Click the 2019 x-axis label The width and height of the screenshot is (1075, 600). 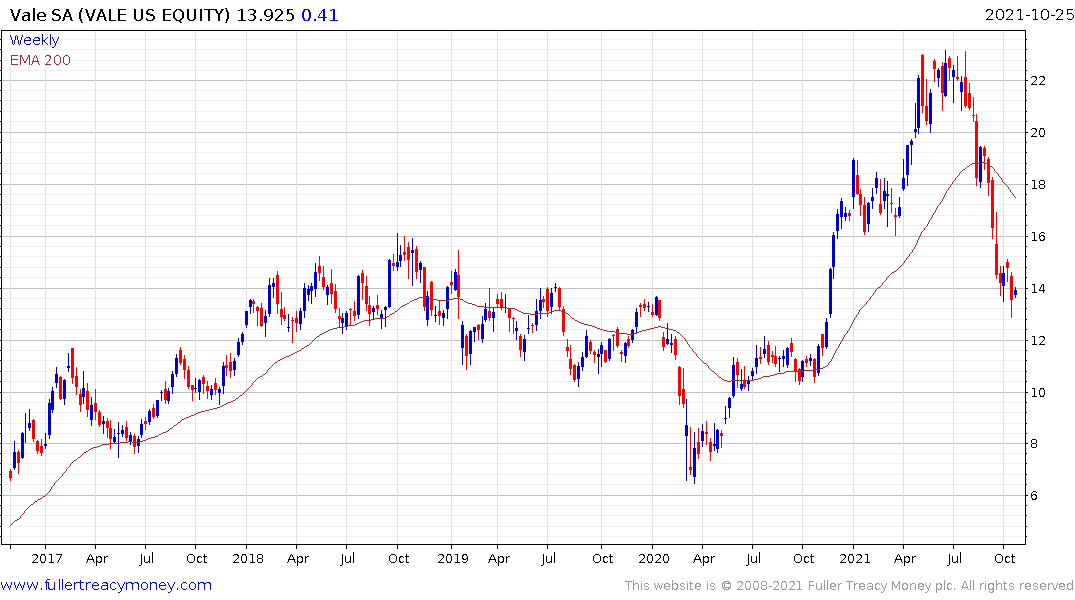pos(452,558)
